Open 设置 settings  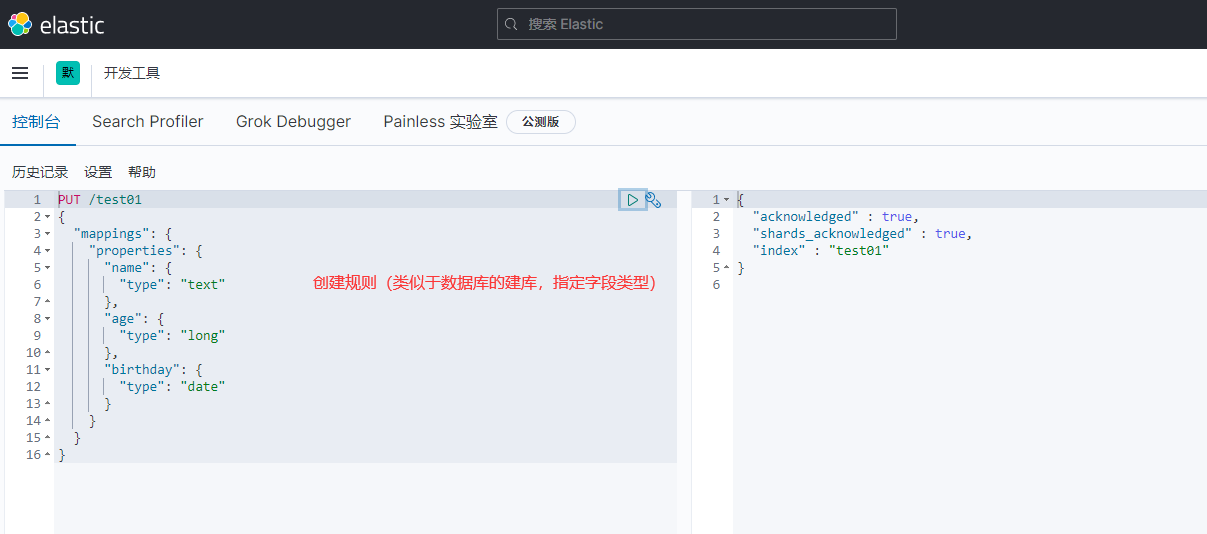tap(98, 172)
